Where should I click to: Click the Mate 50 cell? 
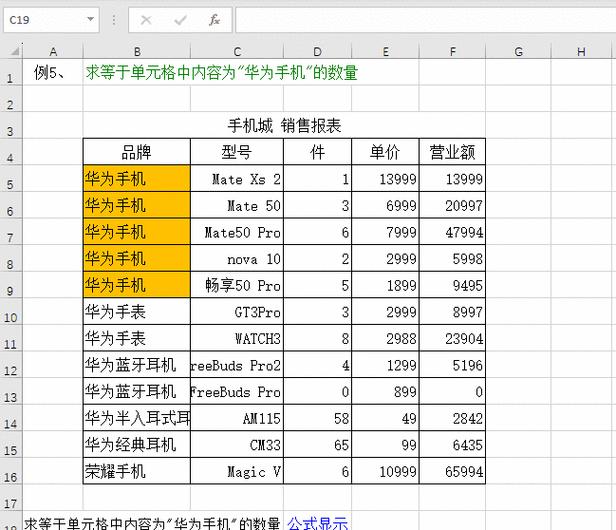tap(237, 205)
